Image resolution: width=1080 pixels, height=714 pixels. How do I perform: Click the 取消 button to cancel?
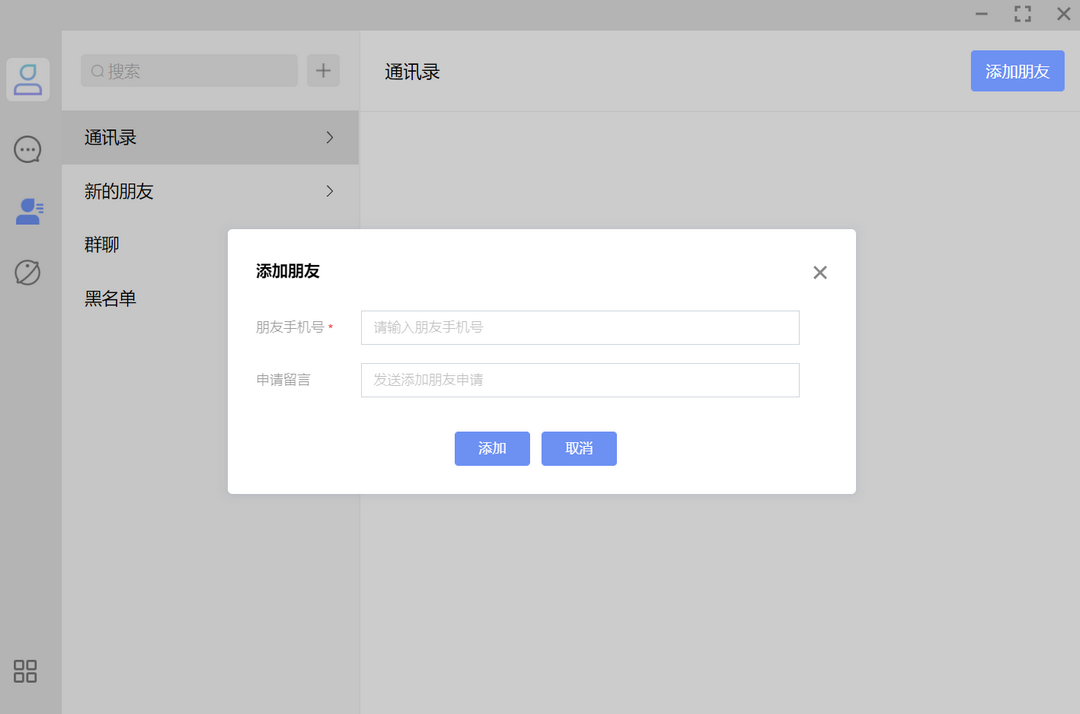[x=578, y=448]
